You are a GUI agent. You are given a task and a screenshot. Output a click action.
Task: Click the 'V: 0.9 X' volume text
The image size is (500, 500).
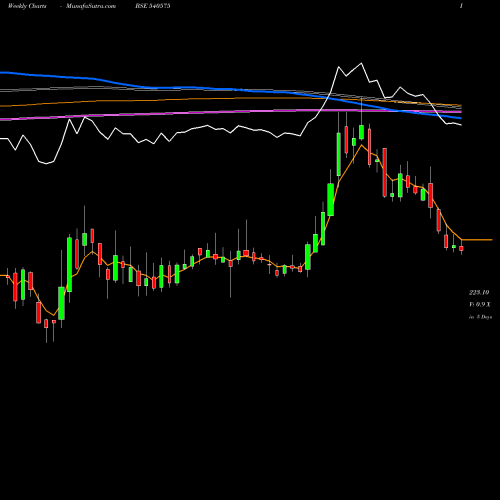480,304
